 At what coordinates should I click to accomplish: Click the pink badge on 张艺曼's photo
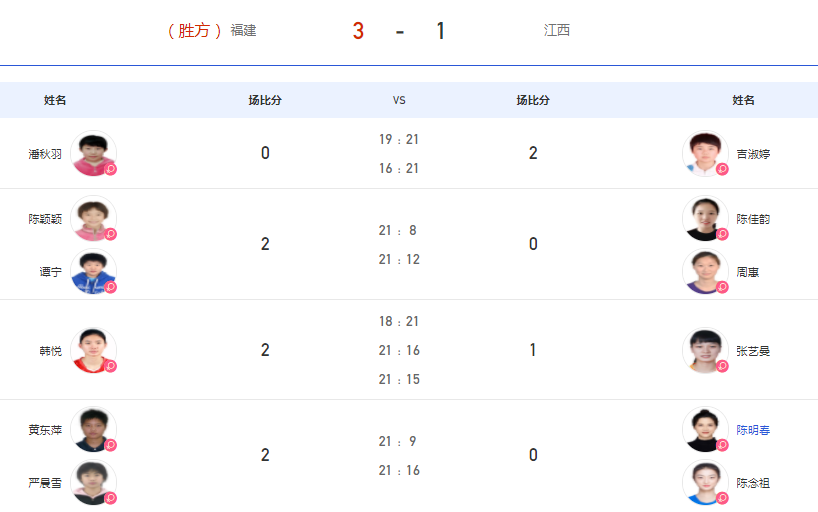coord(722,366)
